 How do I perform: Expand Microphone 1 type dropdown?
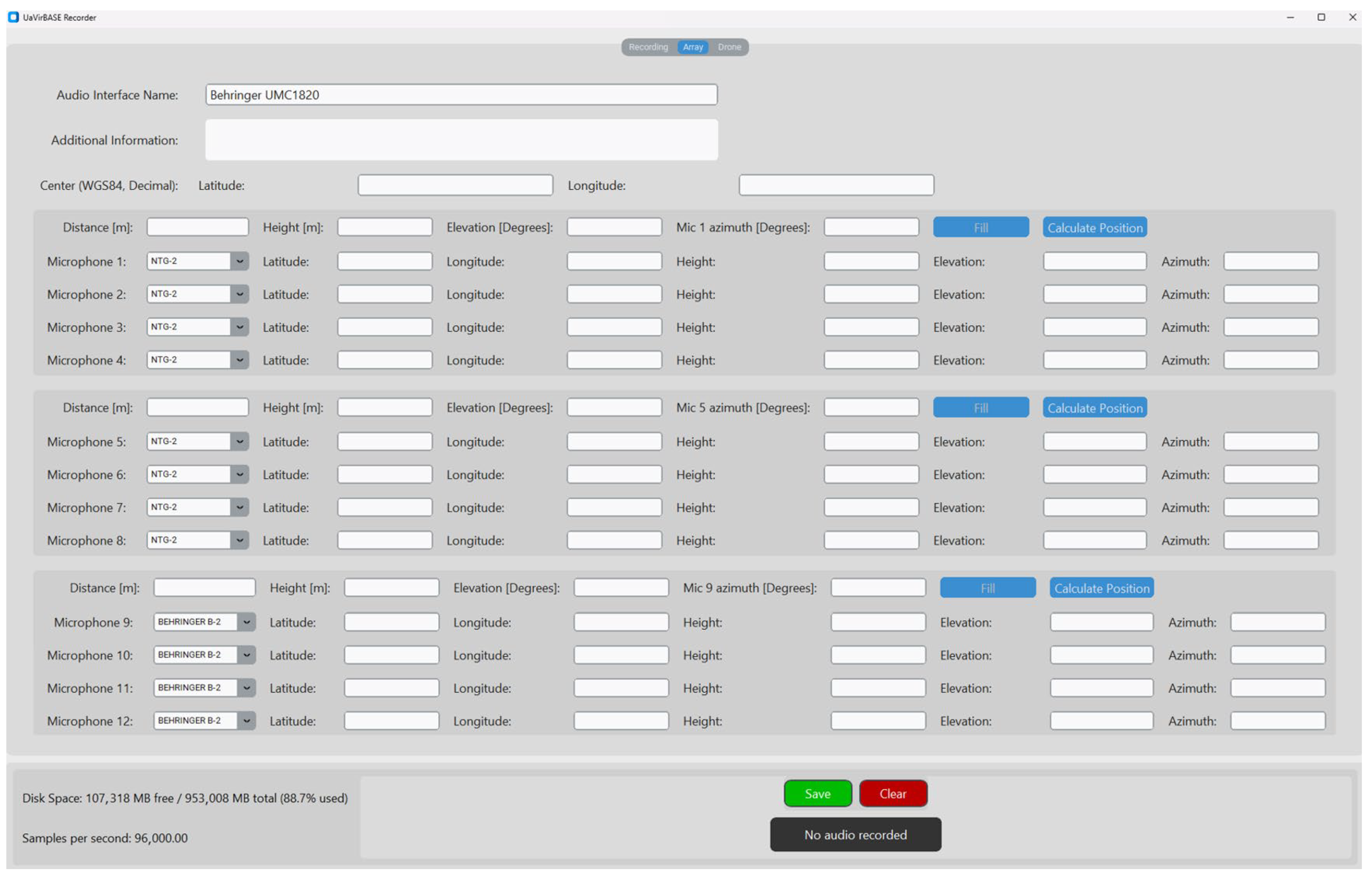click(240, 261)
